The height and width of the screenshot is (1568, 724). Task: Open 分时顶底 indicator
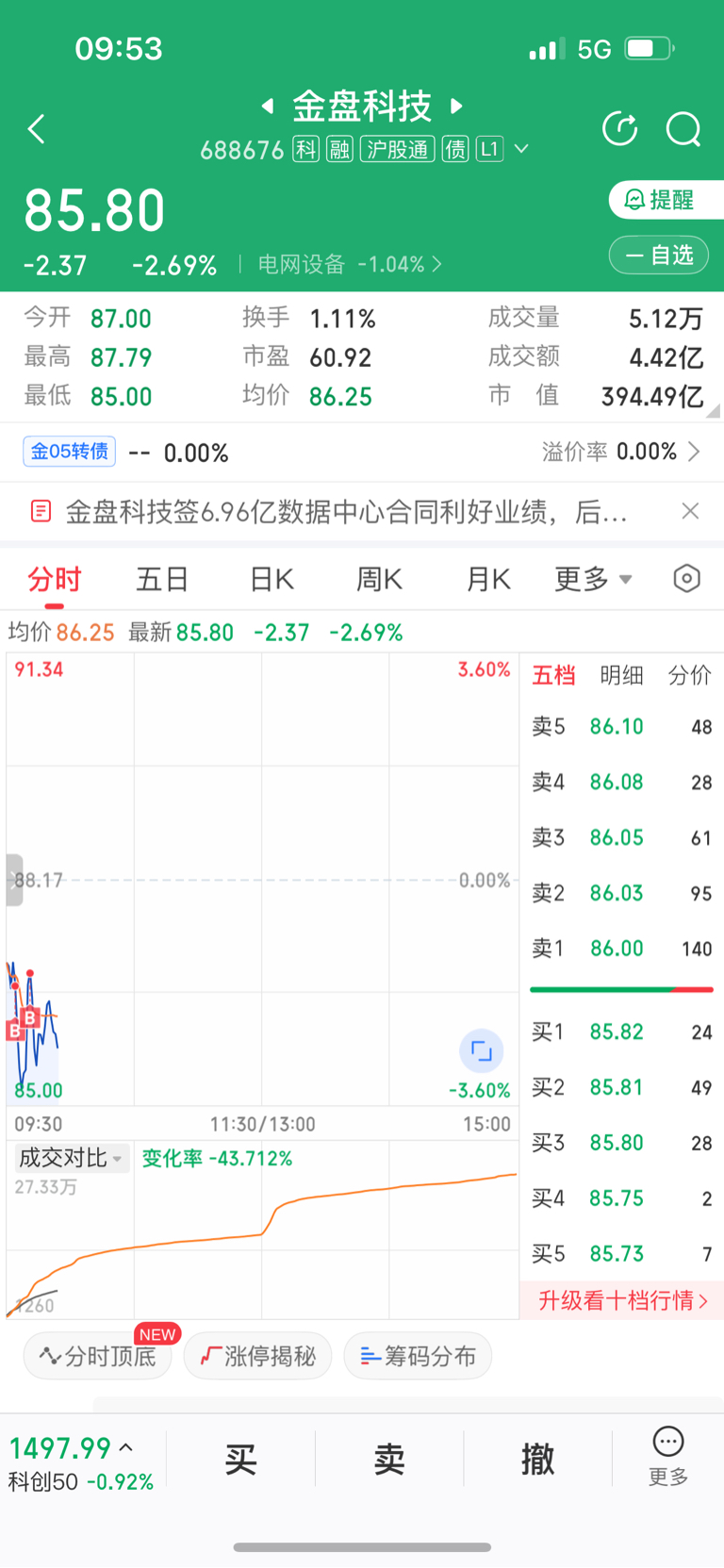pyautogui.click(x=98, y=1357)
